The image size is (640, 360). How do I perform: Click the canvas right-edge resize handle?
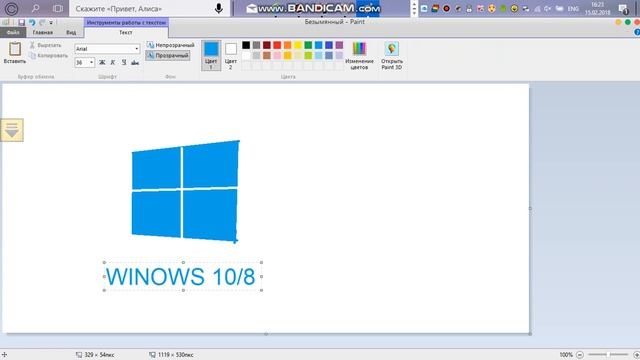pos(530,209)
